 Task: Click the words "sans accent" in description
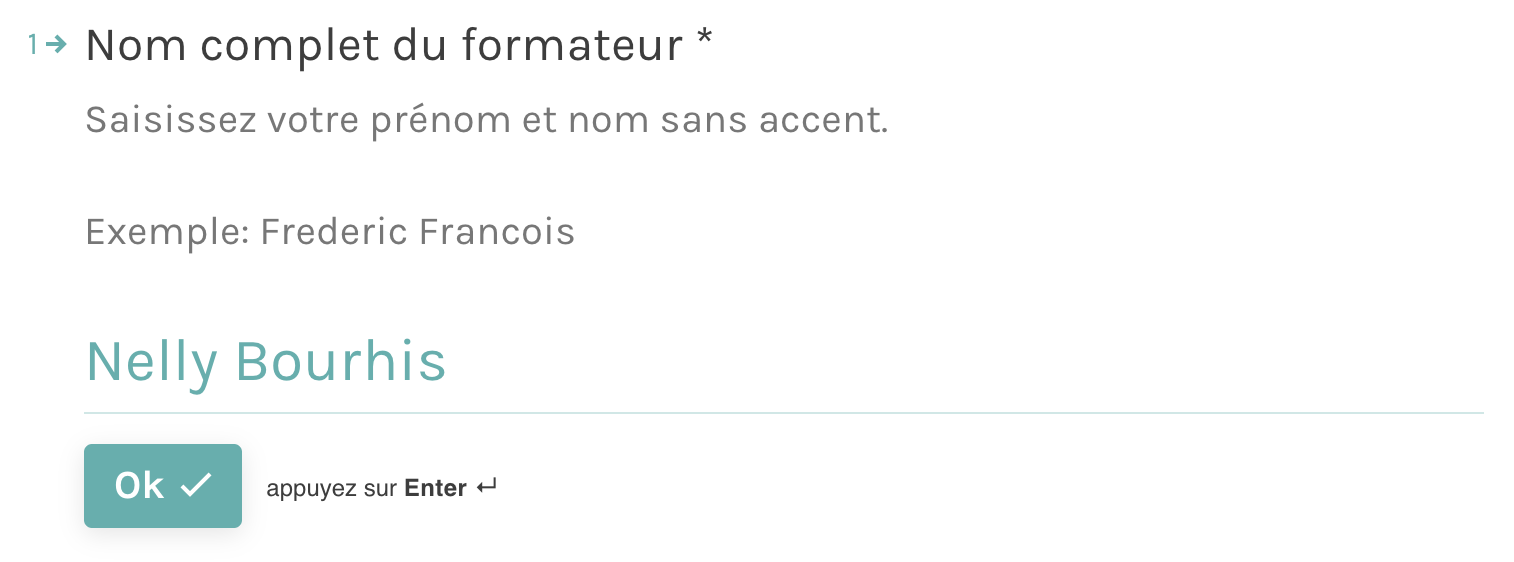coord(774,121)
